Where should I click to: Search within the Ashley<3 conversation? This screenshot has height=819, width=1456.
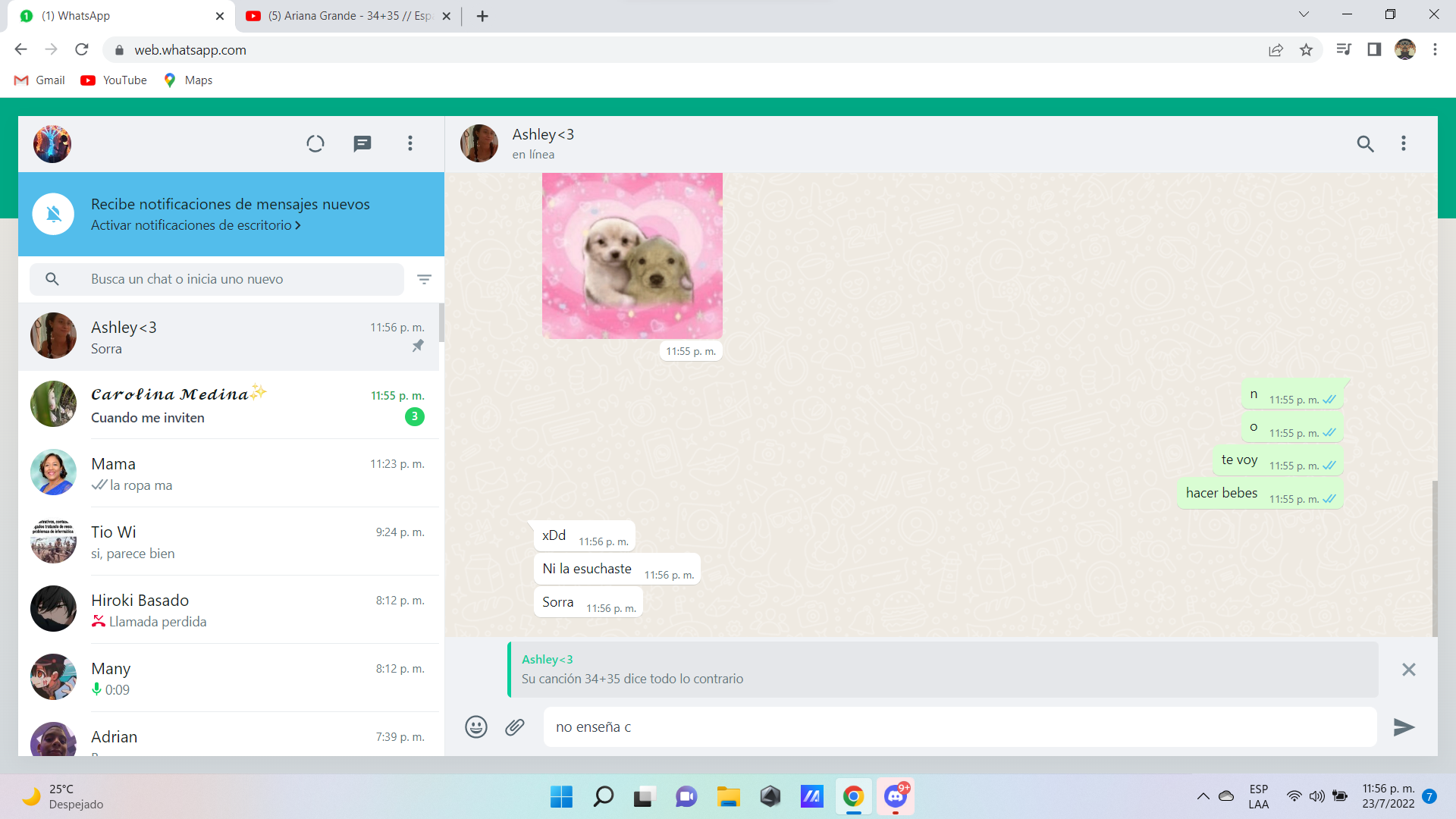pos(1365,143)
